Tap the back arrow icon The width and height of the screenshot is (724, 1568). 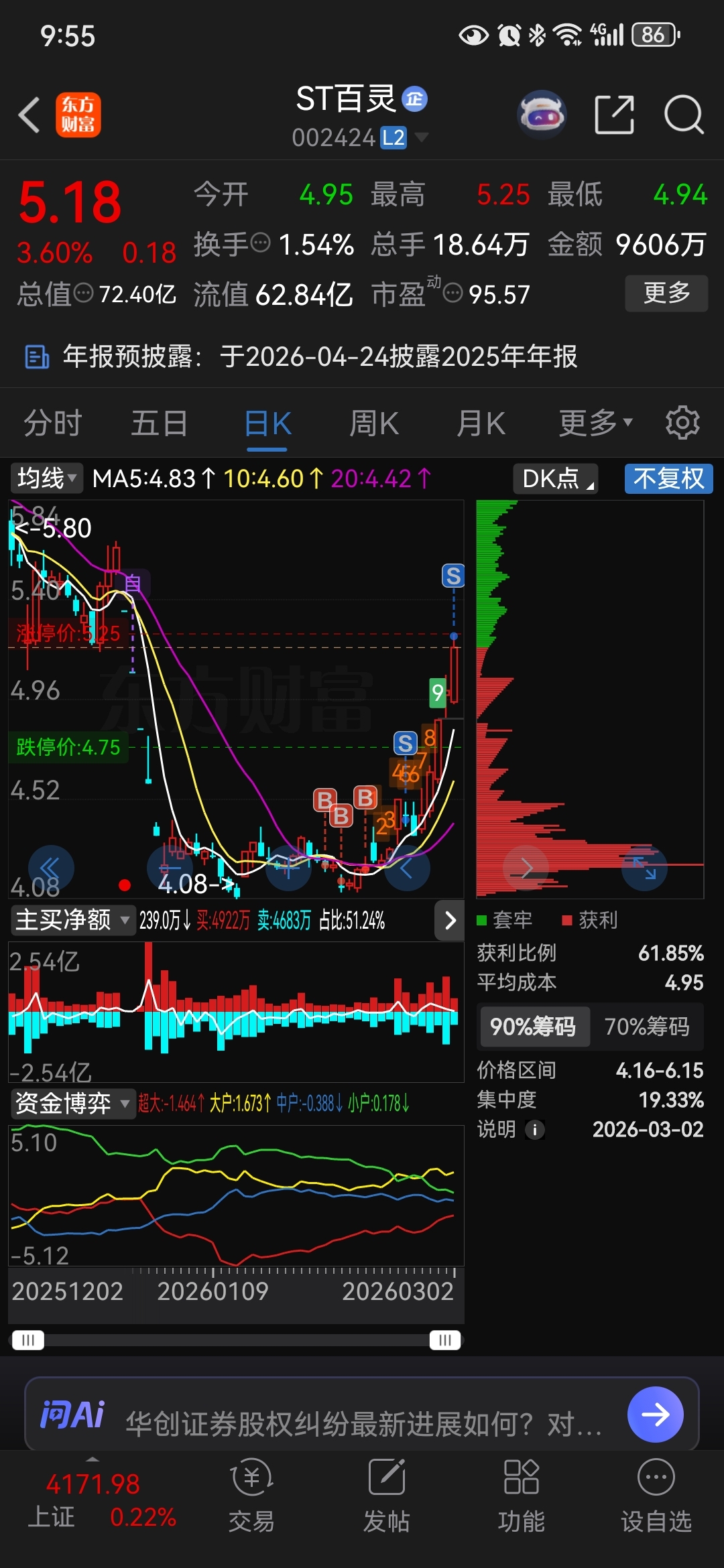29,115
